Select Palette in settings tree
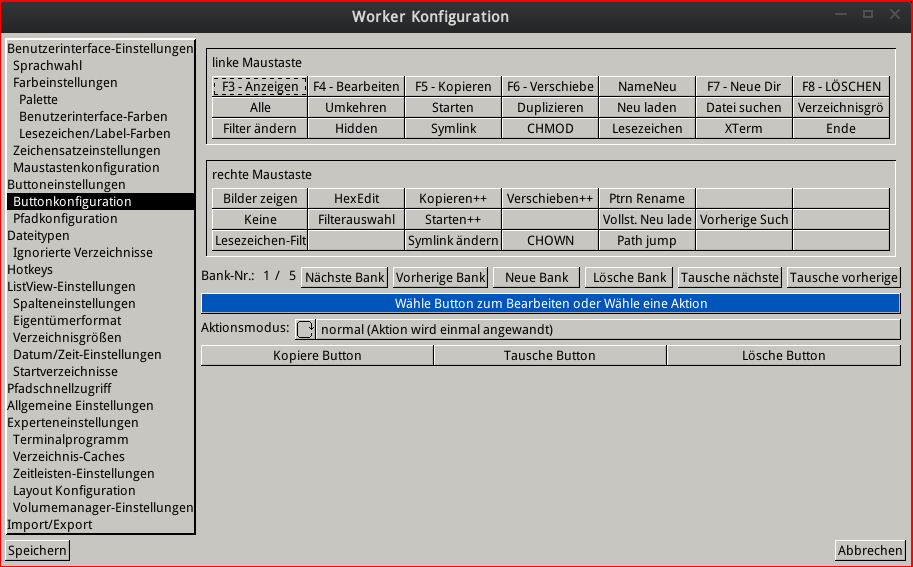Image resolution: width=913 pixels, height=567 pixels. [x=38, y=100]
